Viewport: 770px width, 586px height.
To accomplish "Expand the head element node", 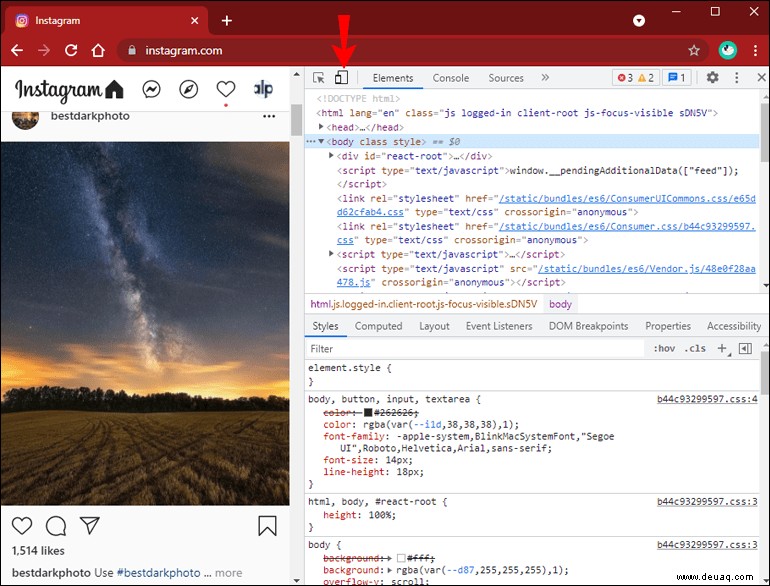I will point(321,127).
